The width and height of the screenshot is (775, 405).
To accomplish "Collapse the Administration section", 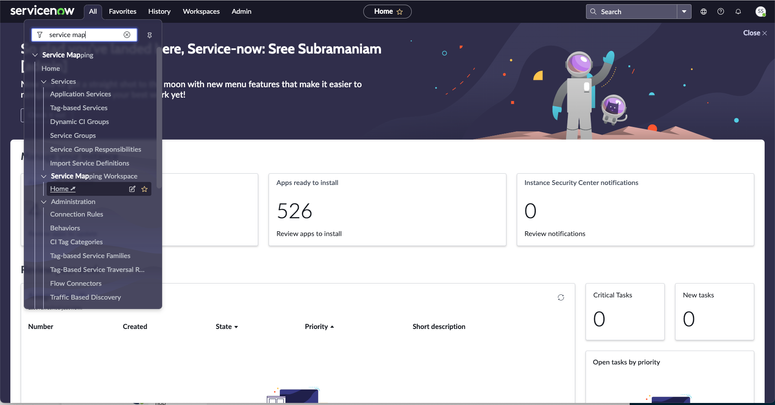I will 43,202.
